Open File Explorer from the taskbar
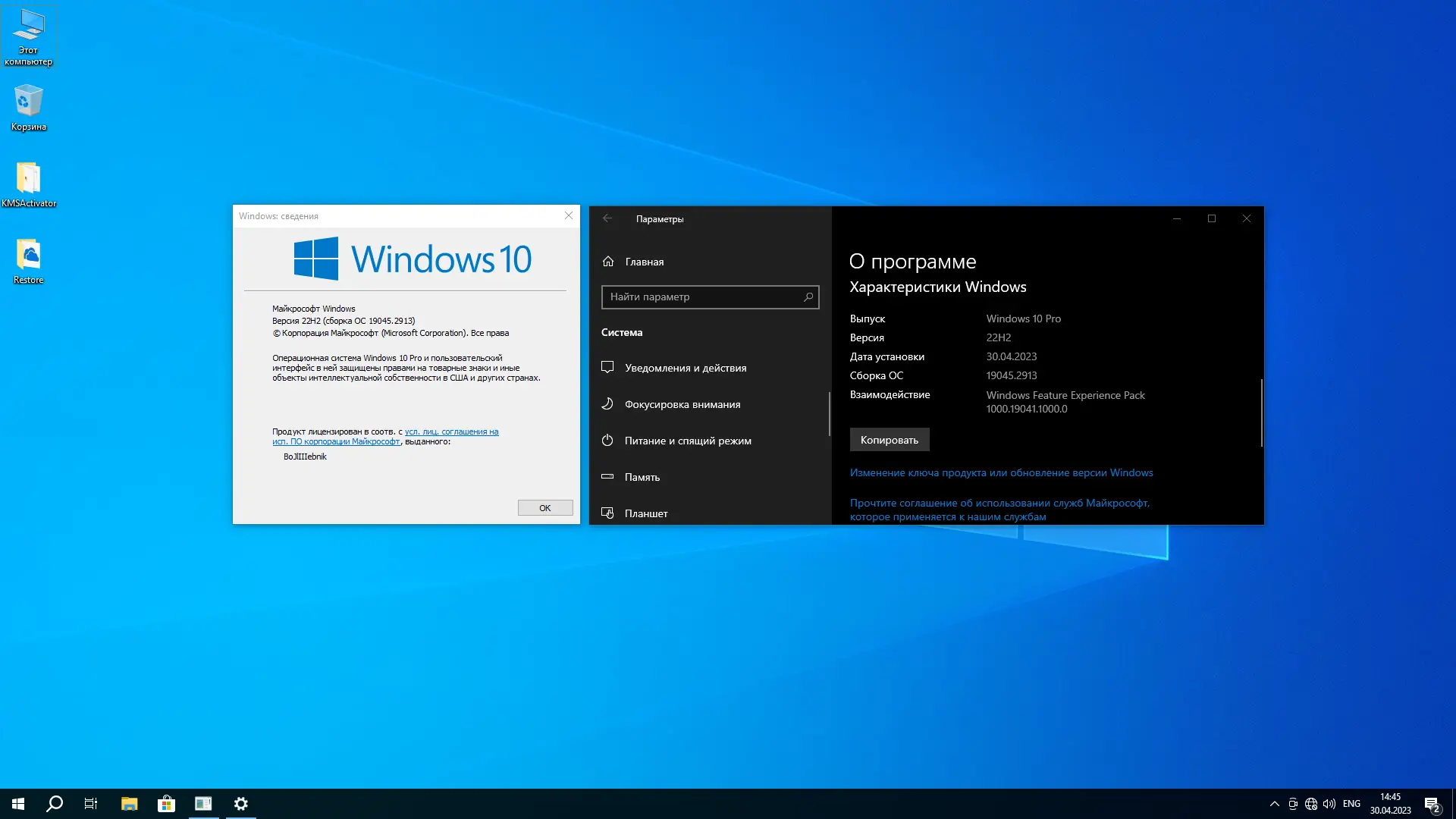The image size is (1456, 819). (129, 804)
